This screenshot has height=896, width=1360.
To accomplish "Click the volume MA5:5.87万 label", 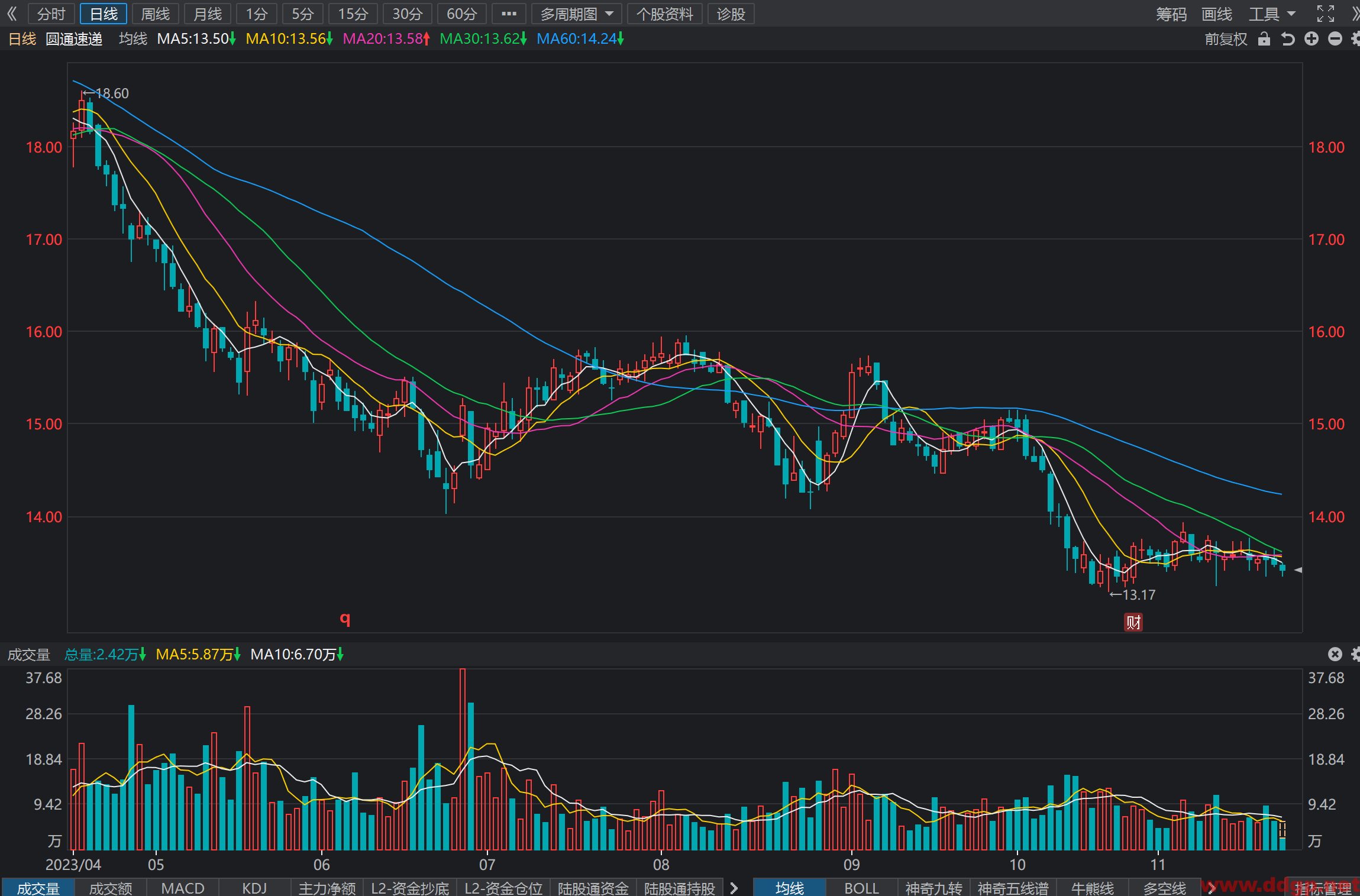I will point(198,655).
